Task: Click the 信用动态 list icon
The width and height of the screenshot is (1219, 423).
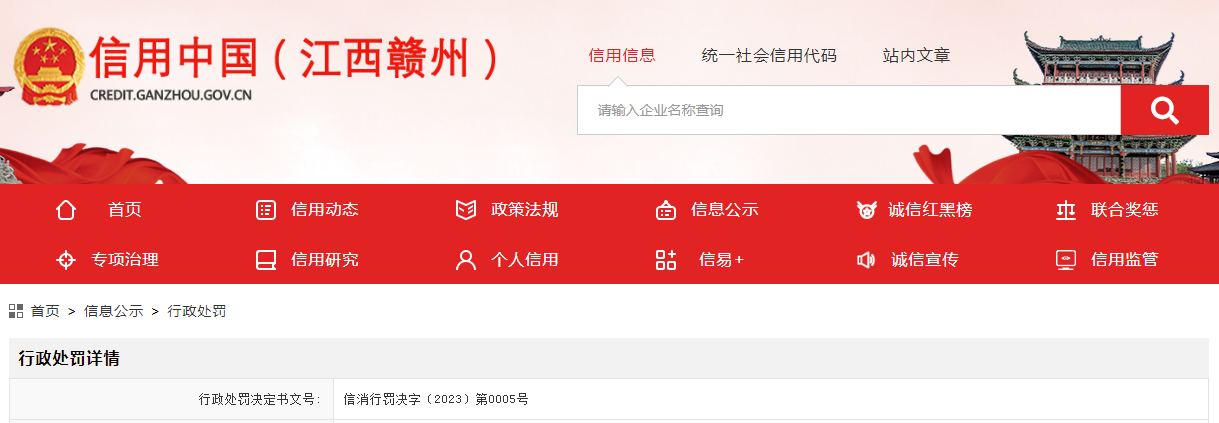Action: (266, 210)
